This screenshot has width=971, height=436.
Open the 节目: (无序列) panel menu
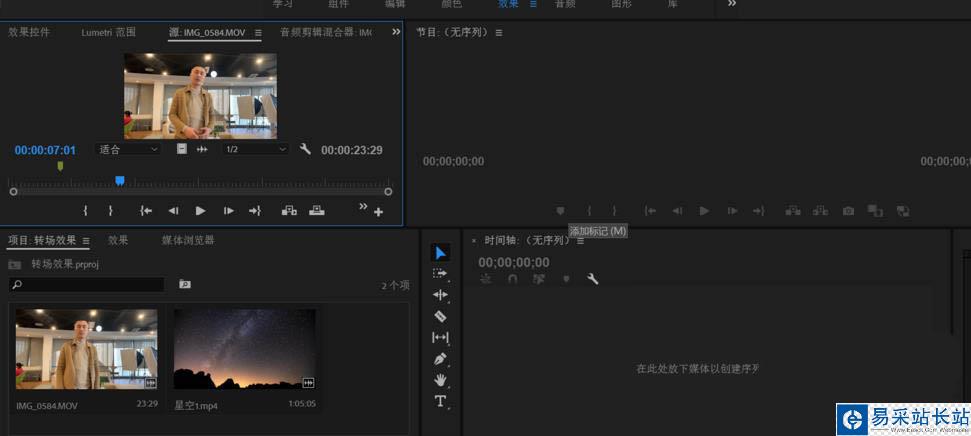pyautogui.click(x=499, y=33)
